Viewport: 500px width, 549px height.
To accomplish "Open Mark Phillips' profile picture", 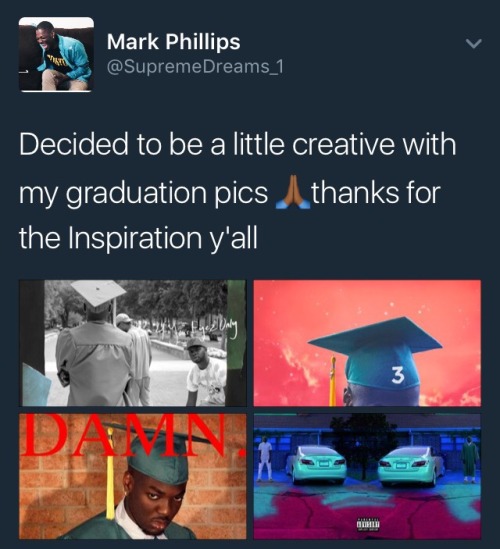I will coord(56,54).
